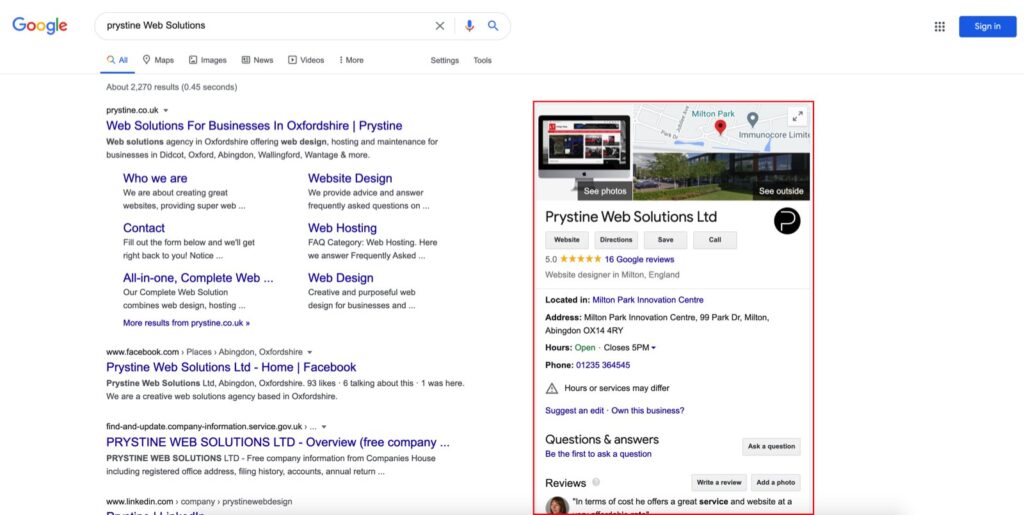Screen dimensions: 1024x515
Task: Open See photos thumbnail
Action: [x=584, y=158]
